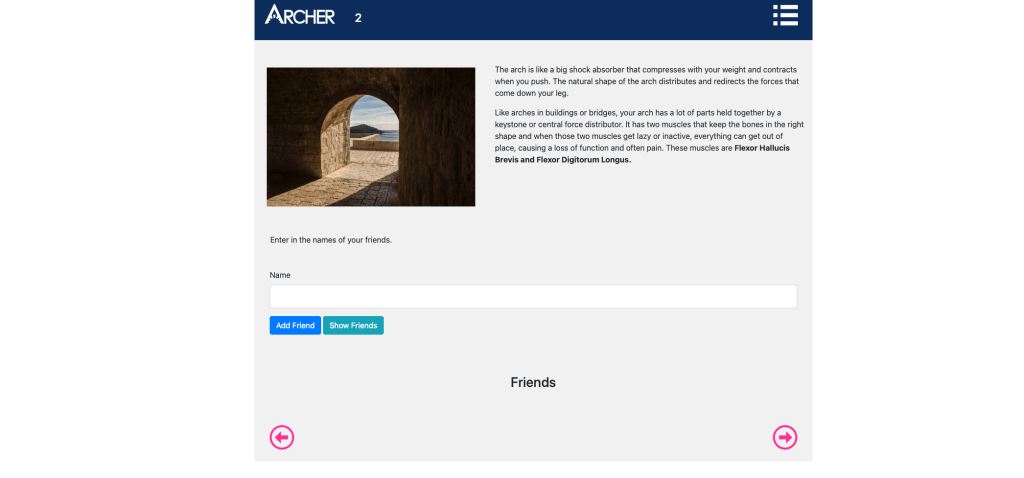The width and height of the screenshot is (1024, 478).
Task: Click the stone archway photo
Action: (x=370, y=137)
